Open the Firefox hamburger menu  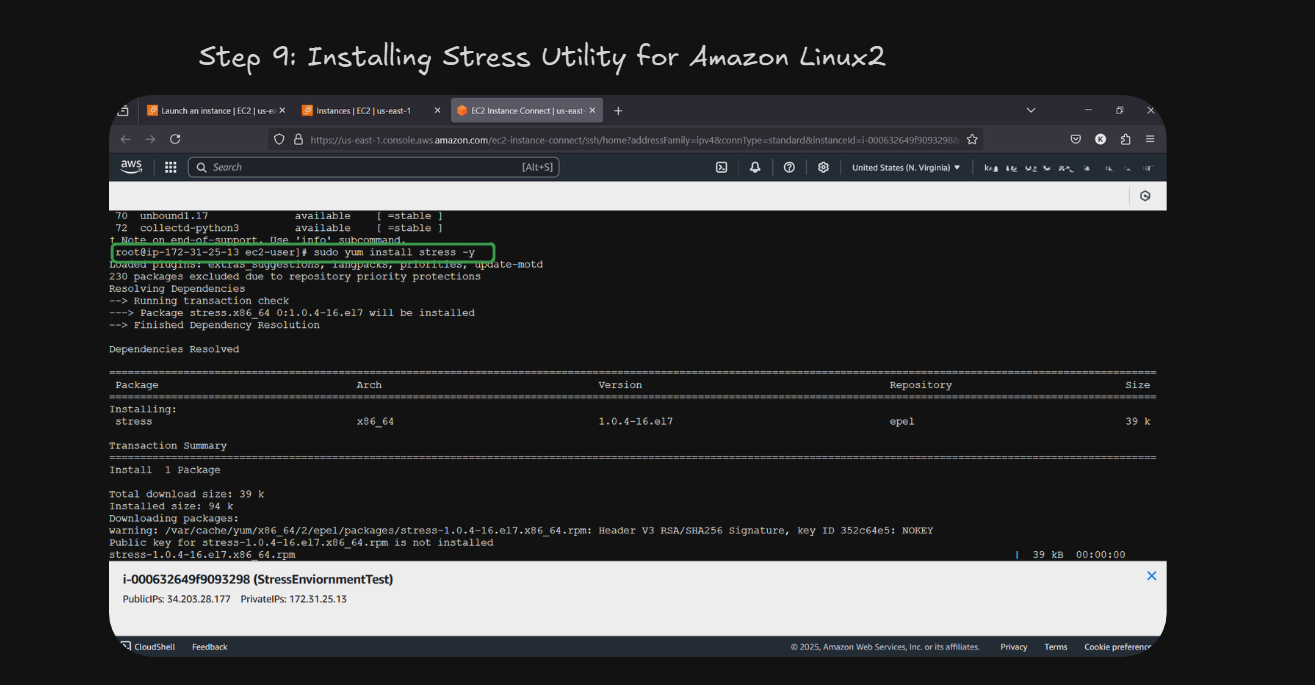pyautogui.click(x=1150, y=139)
